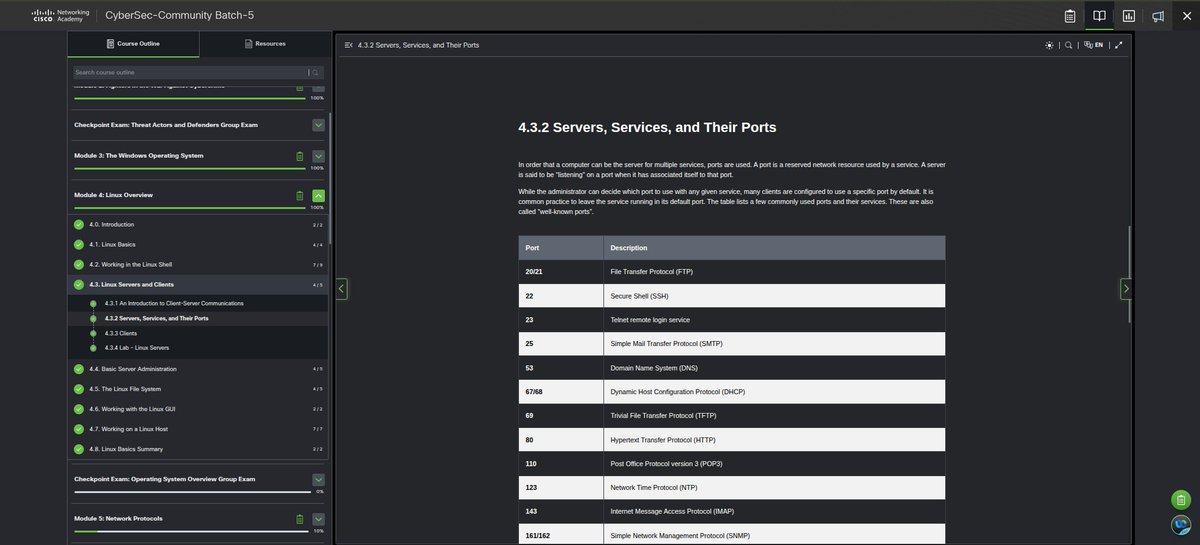Select the open book course content icon

1099,15
